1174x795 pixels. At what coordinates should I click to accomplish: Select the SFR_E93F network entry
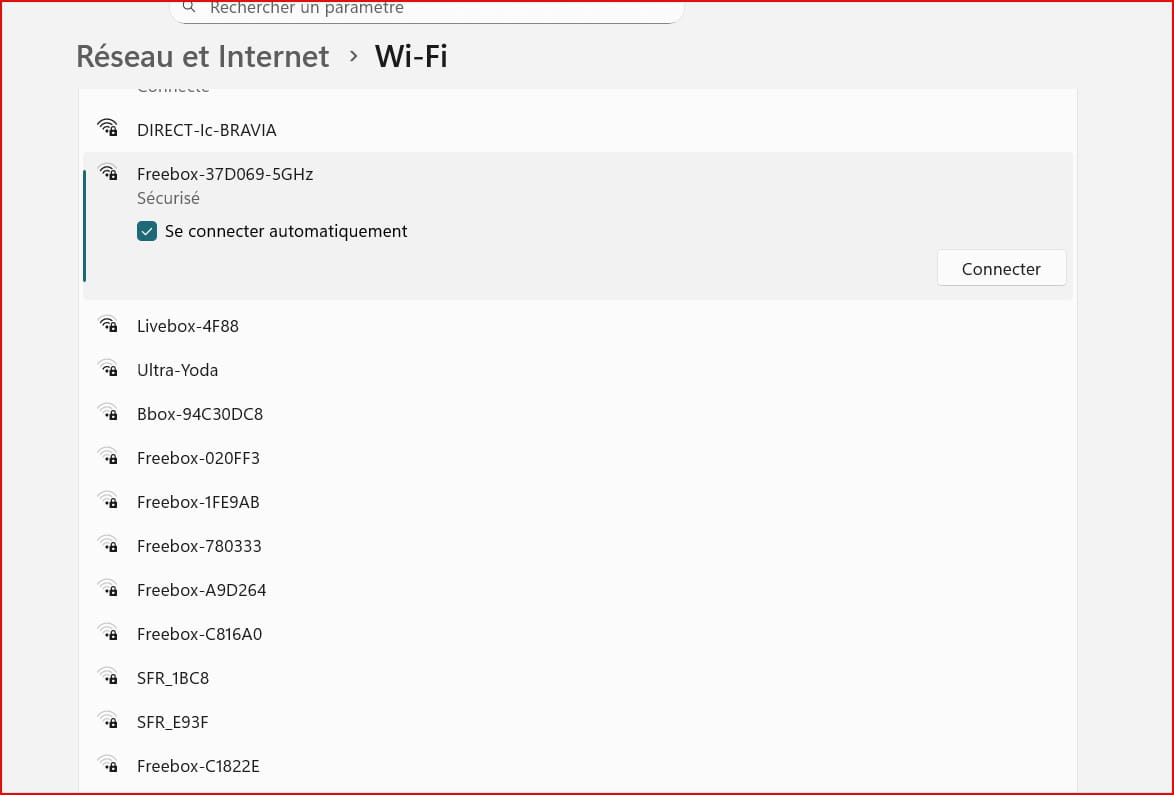click(172, 722)
